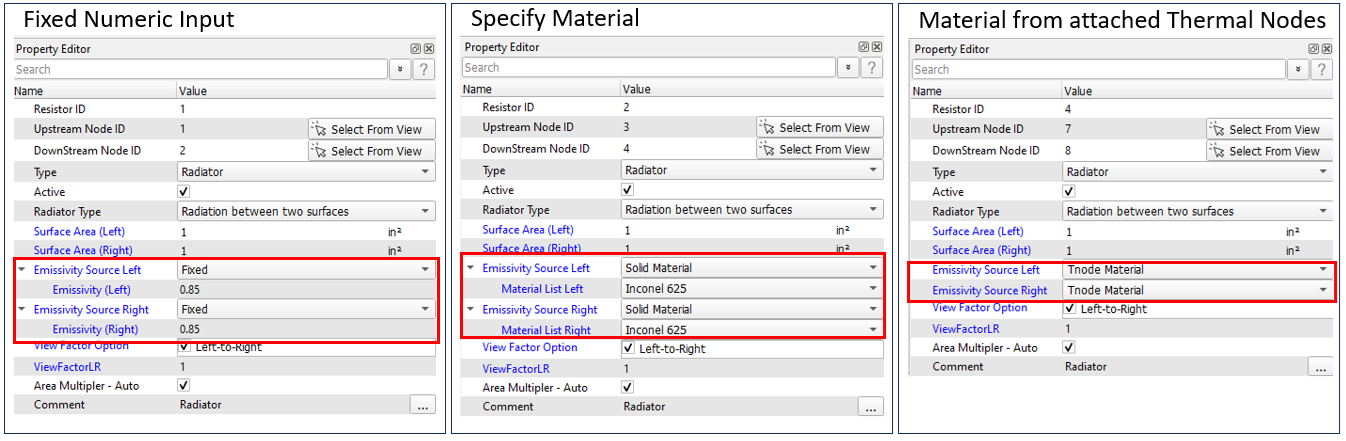Open search options arrow in Thermal Nodes panel
This screenshot has width=1346, height=441.
click(1298, 69)
